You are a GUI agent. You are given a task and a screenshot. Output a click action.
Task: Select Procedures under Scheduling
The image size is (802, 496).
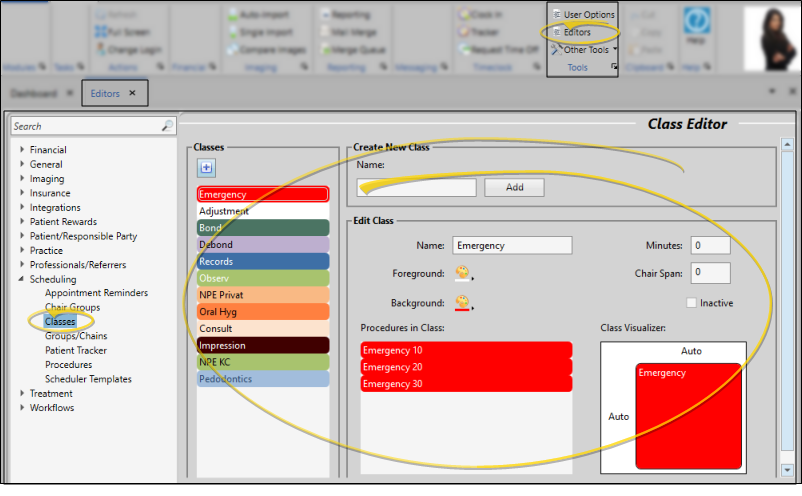[x=68, y=365]
